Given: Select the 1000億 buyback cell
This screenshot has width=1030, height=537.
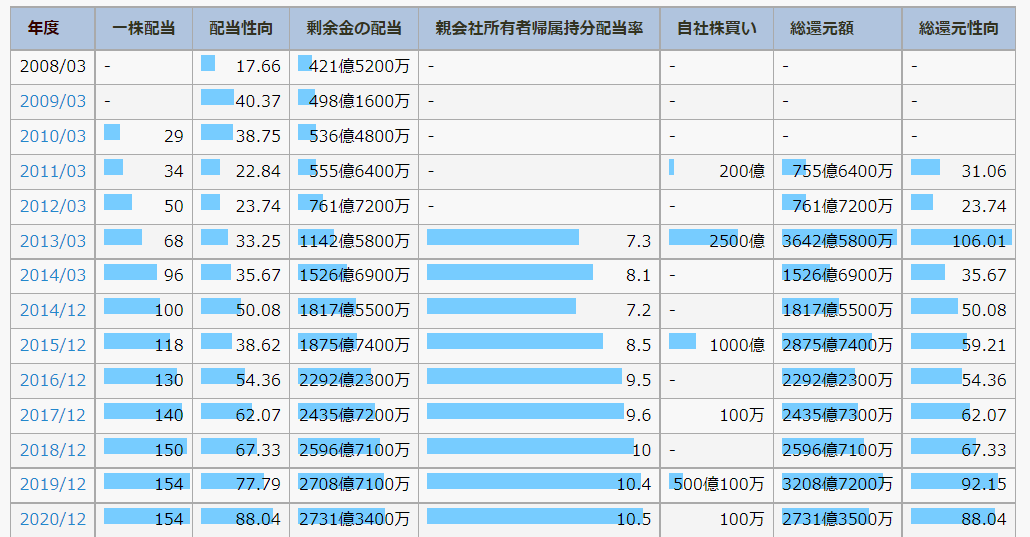Looking at the screenshot, I should [717, 345].
